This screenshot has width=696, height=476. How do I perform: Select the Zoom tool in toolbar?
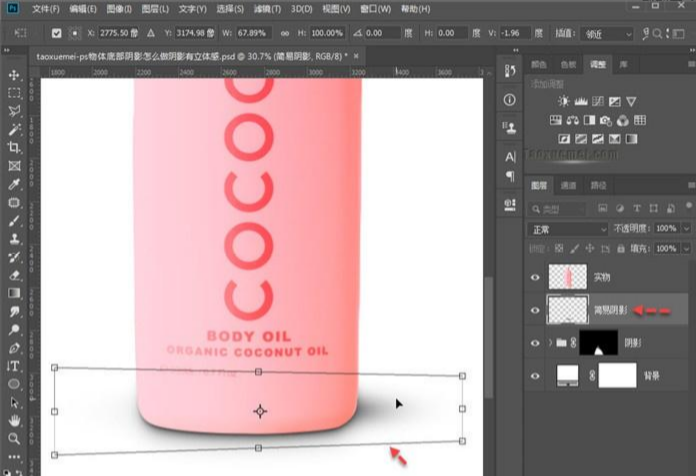14,439
